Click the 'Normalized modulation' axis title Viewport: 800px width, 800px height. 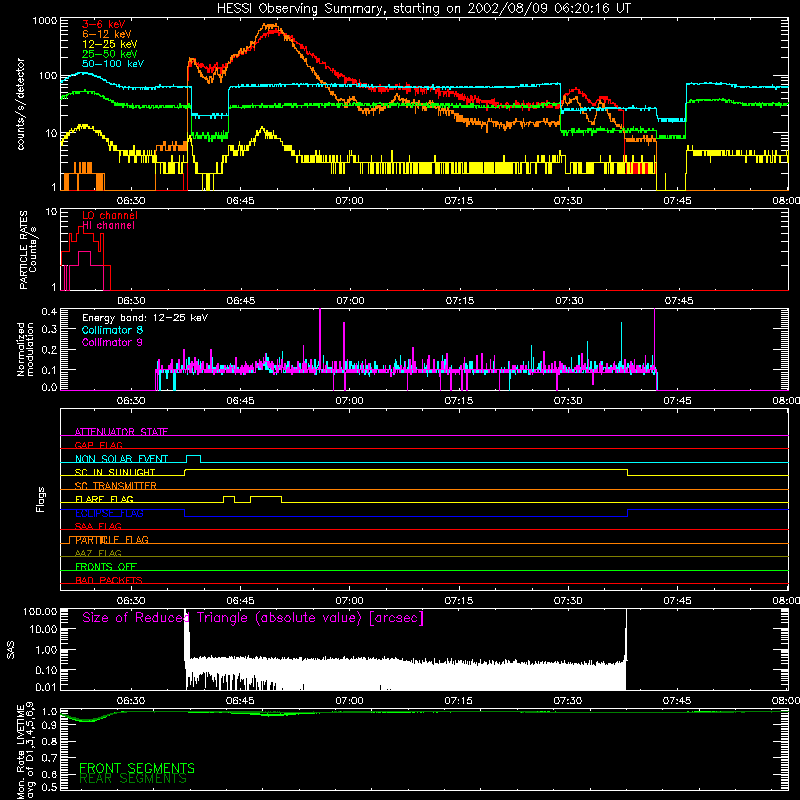click(x=25, y=349)
